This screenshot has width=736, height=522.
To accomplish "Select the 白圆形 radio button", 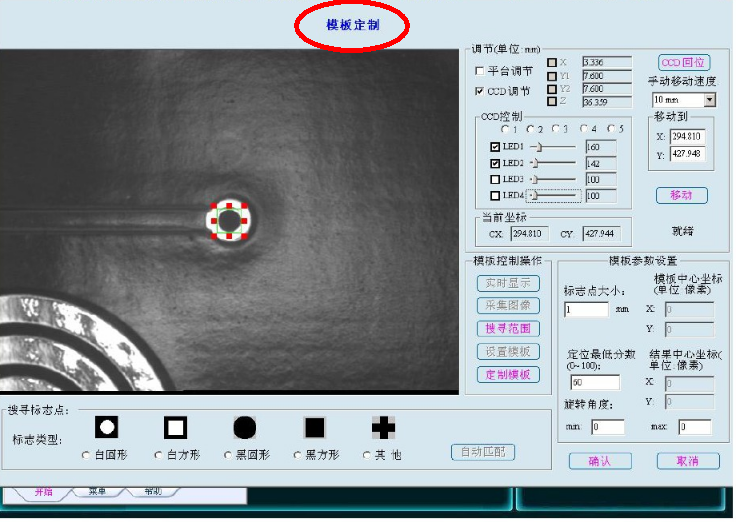I will [x=86, y=455].
